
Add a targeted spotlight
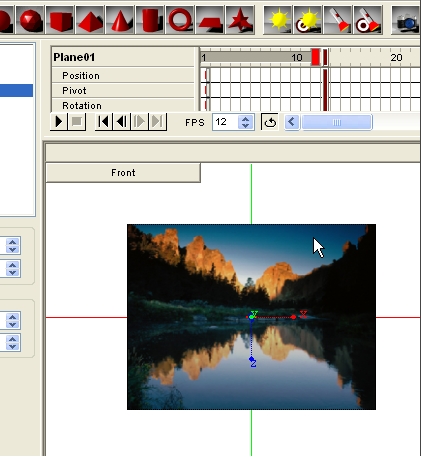(368, 20)
